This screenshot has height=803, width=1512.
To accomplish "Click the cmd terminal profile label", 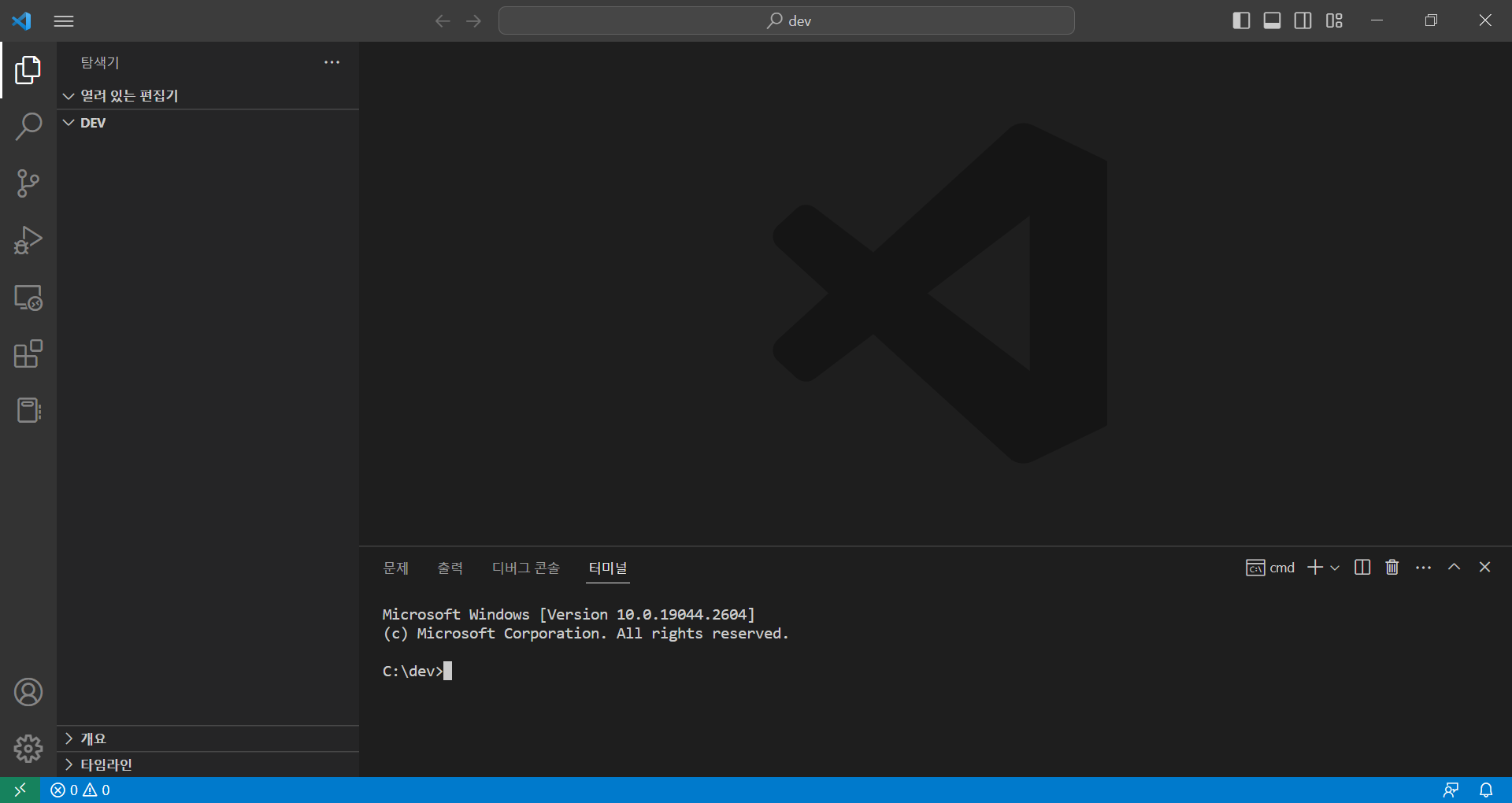I will point(1270,568).
